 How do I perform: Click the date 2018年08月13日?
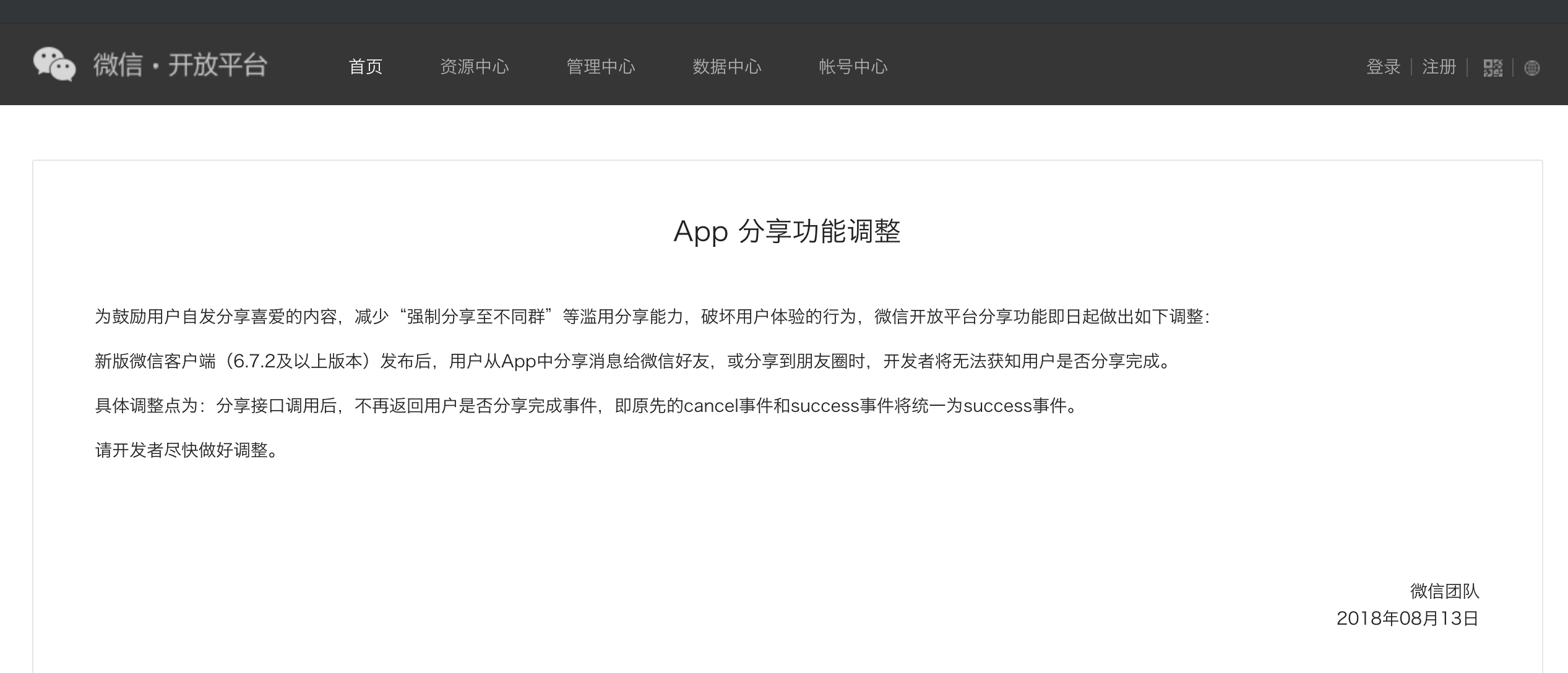pyautogui.click(x=1407, y=619)
